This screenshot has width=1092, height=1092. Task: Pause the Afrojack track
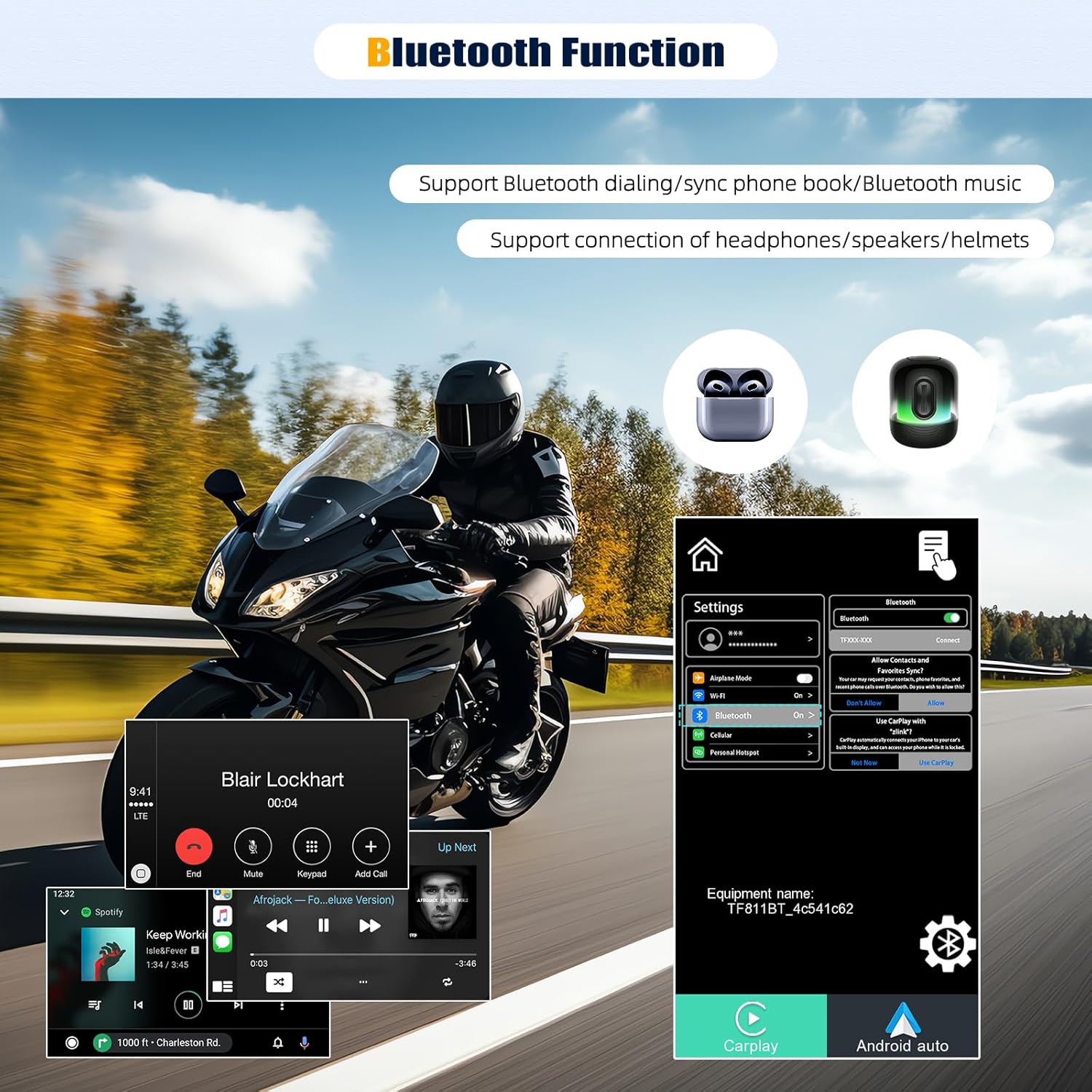[323, 925]
